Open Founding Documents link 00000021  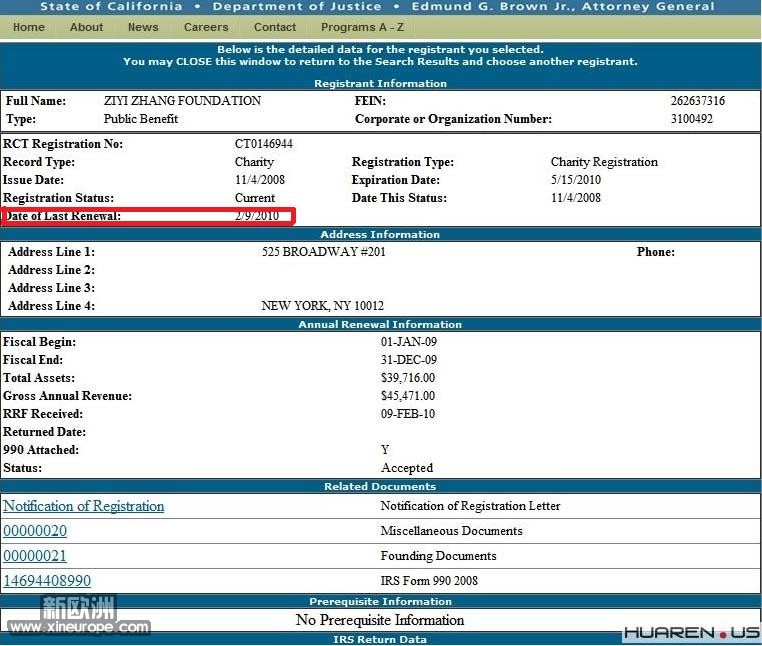coord(35,556)
